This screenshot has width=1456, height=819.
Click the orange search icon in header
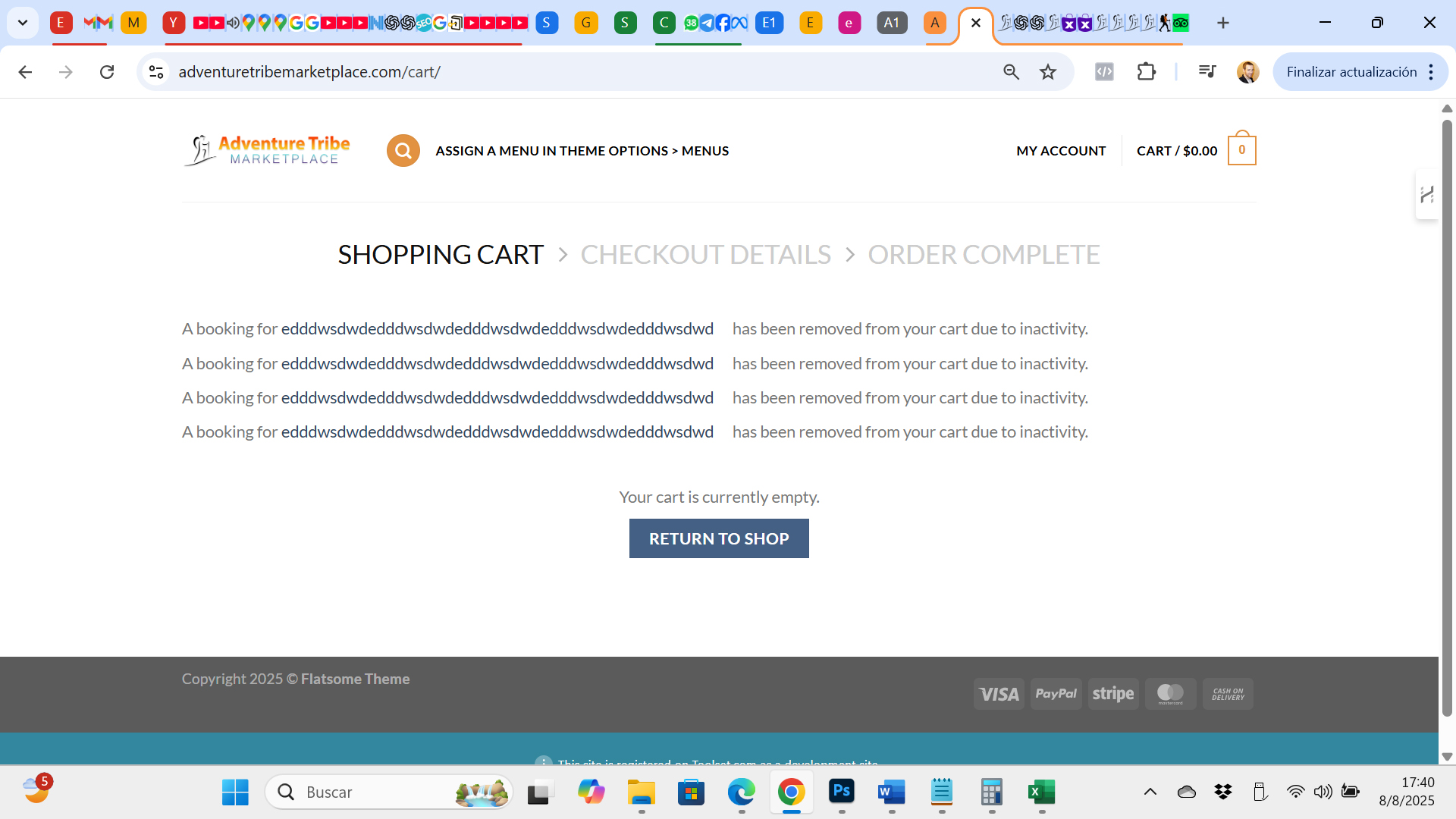pos(403,151)
